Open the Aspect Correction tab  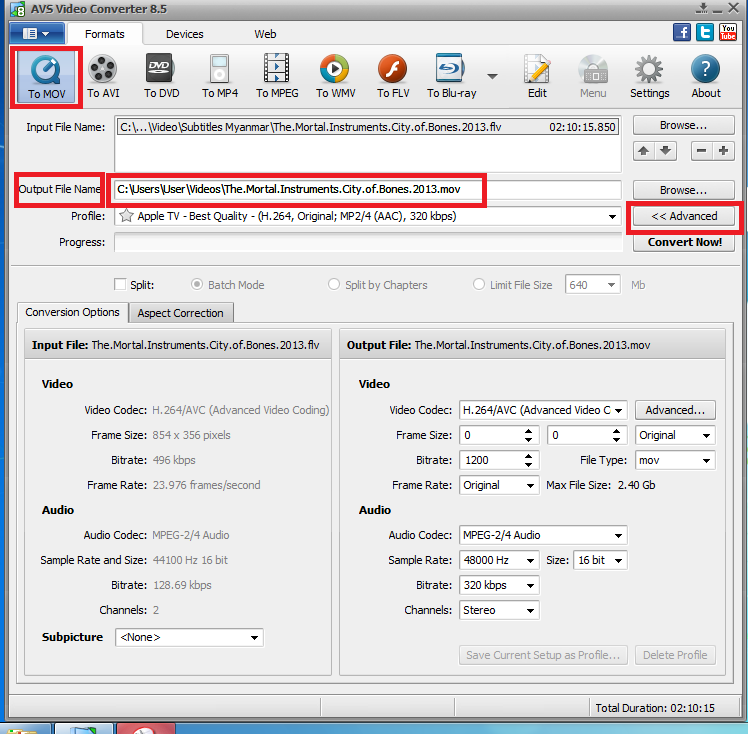click(180, 313)
